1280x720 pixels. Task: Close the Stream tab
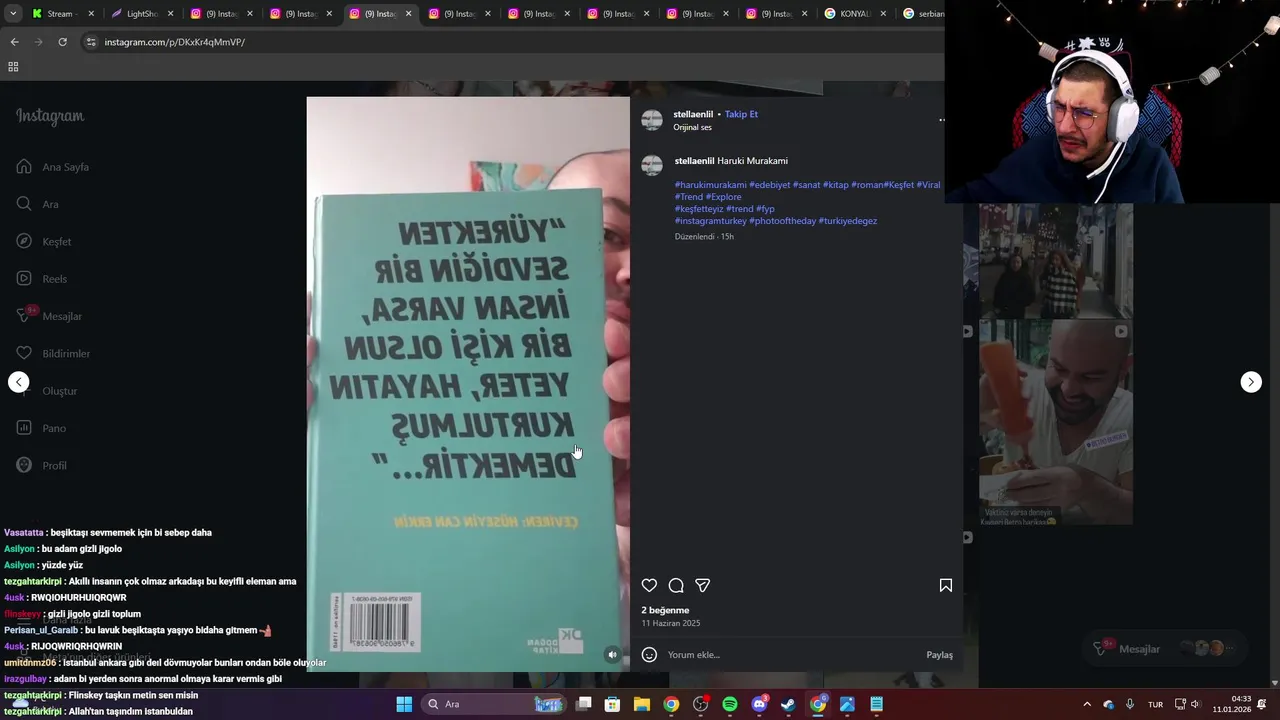tap(91, 14)
